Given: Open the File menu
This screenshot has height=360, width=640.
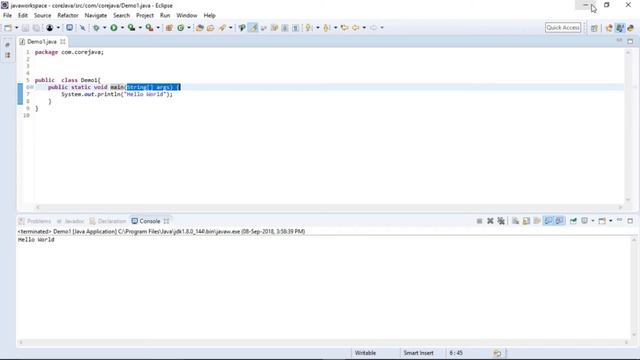Looking at the screenshot, I should (7, 16).
